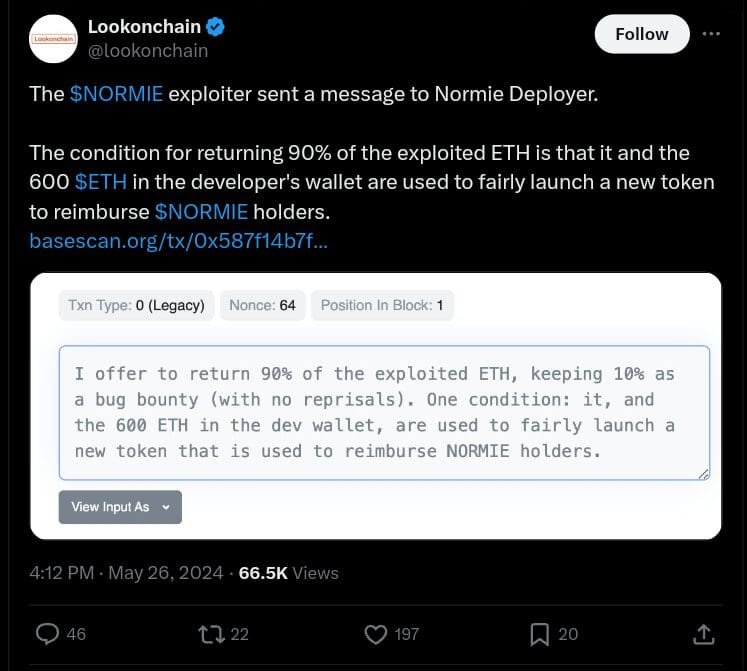Screen dimensions: 747x671
Task: Click the Nonce: 64 tag
Action: click(262, 305)
